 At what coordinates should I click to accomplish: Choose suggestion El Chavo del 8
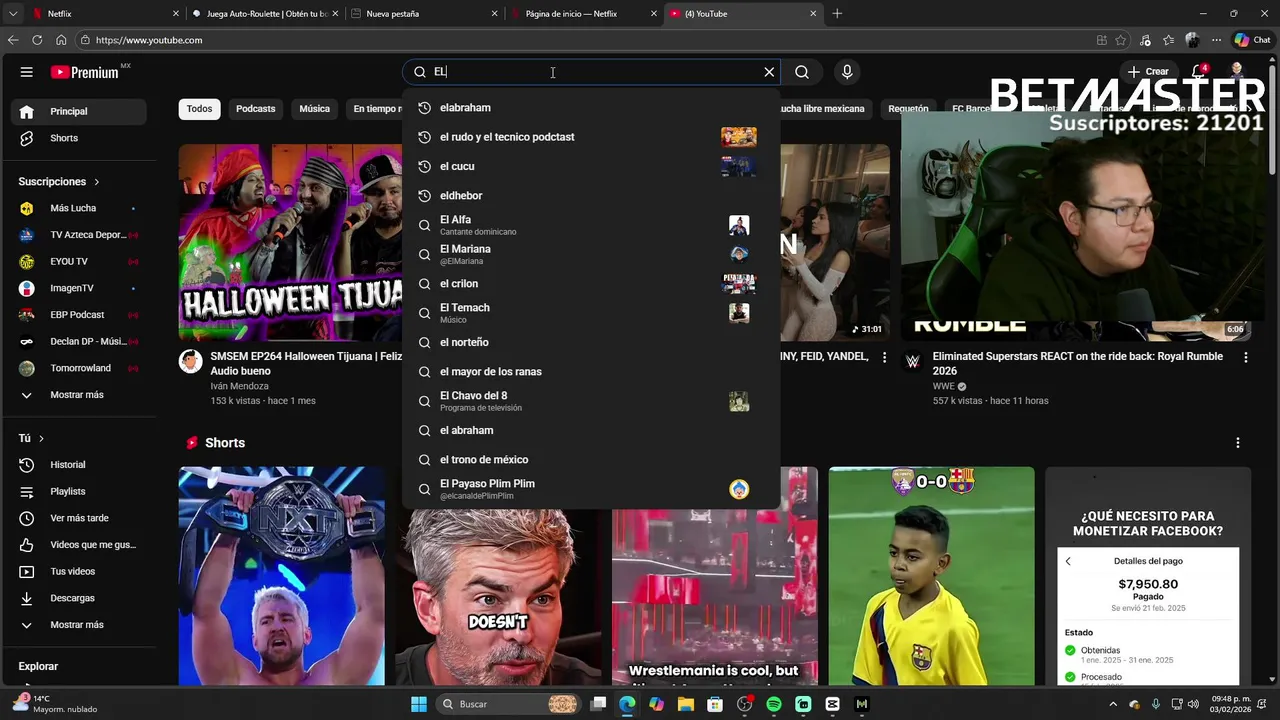coord(590,401)
